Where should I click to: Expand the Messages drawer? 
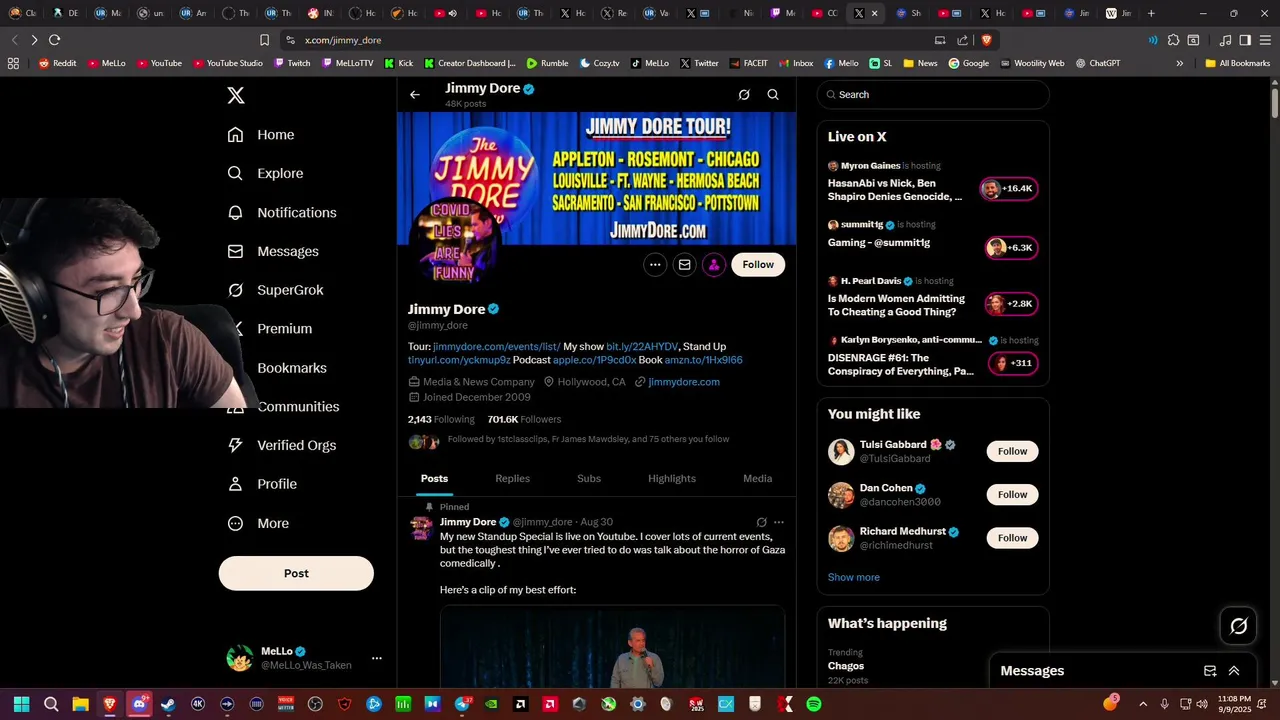point(1234,671)
